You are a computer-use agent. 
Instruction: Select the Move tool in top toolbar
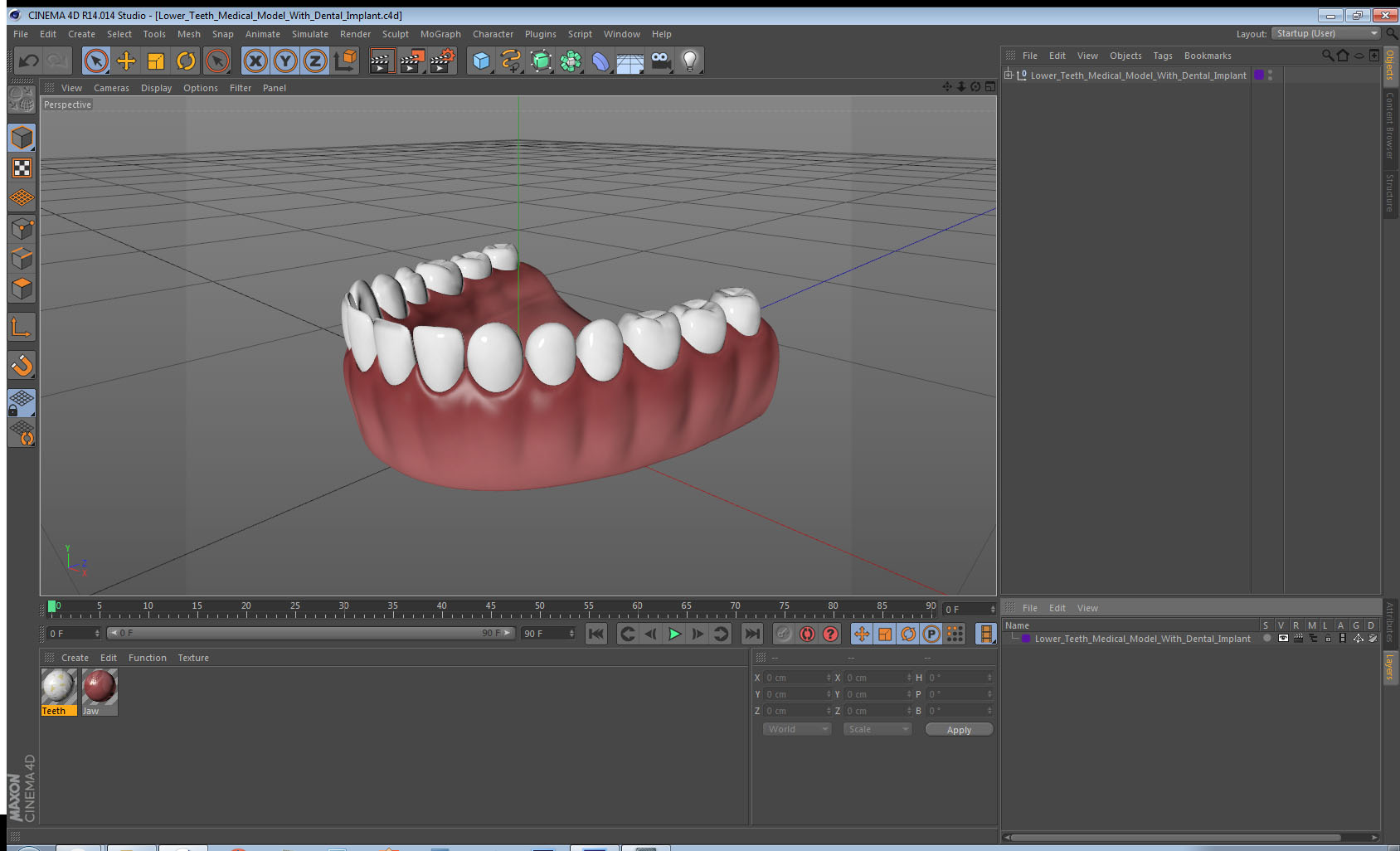coord(126,61)
